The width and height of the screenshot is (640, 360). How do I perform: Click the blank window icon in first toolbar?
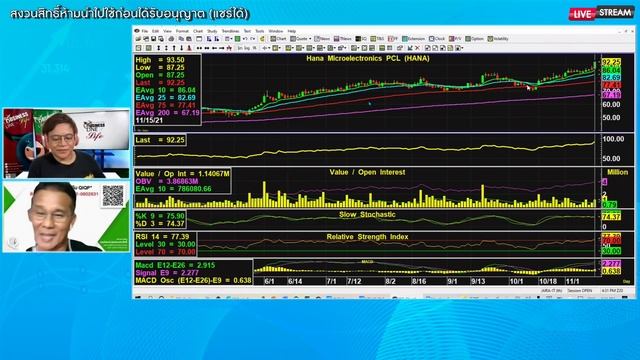pyautogui.click(x=199, y=39)
